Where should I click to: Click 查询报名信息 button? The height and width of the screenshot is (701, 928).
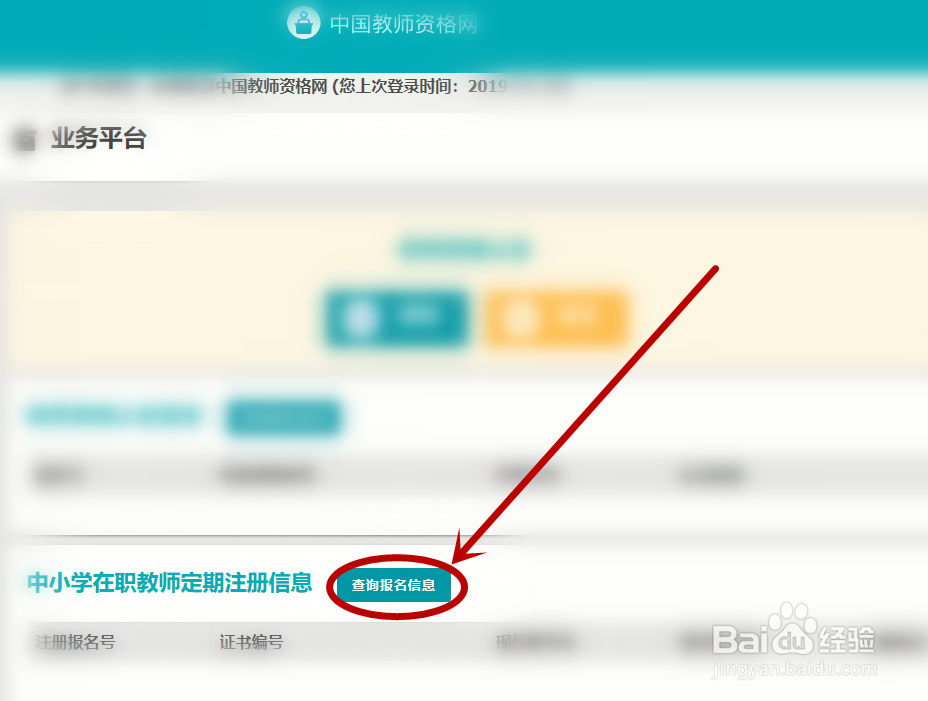point(394,585)
